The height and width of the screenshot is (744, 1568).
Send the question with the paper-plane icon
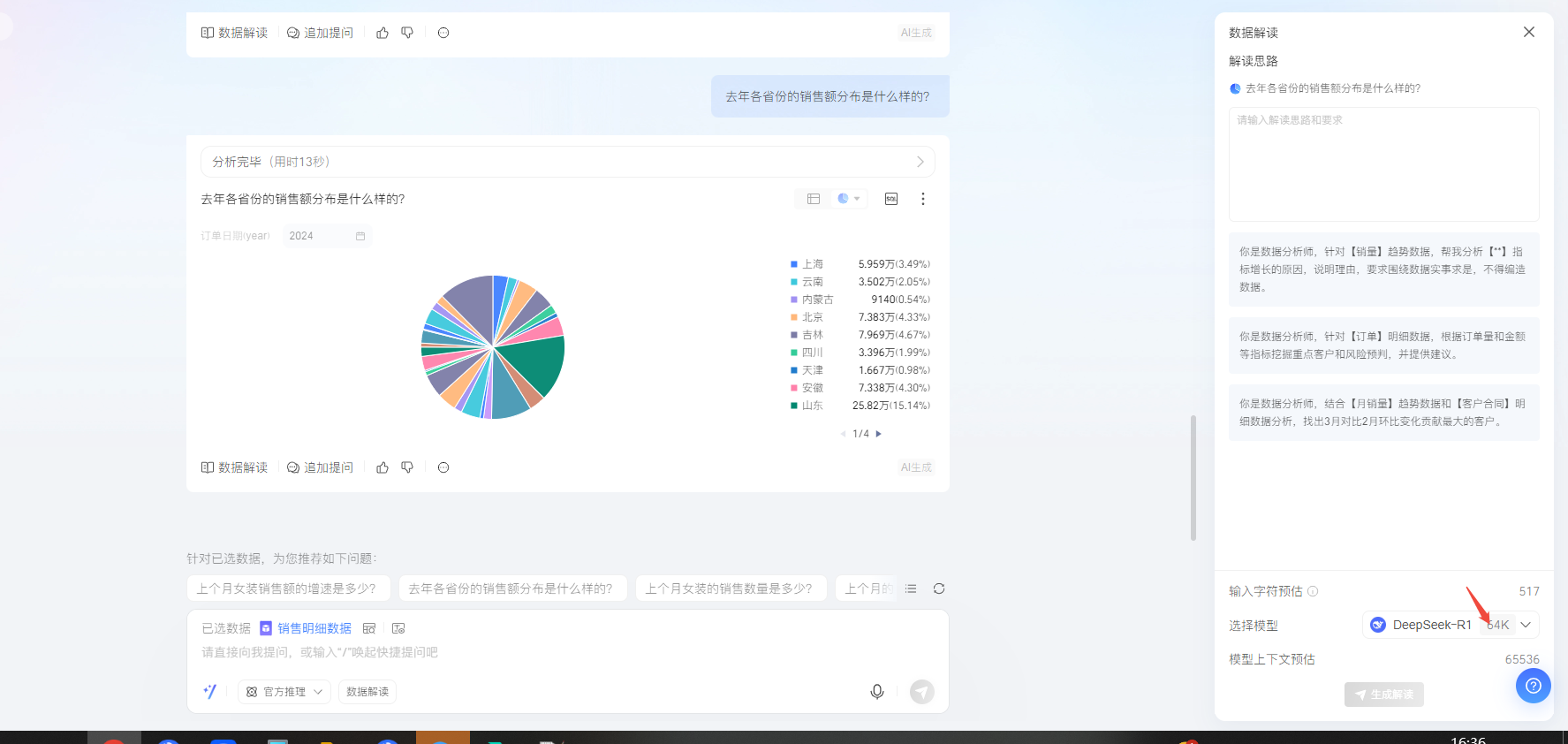pos(922,692)
